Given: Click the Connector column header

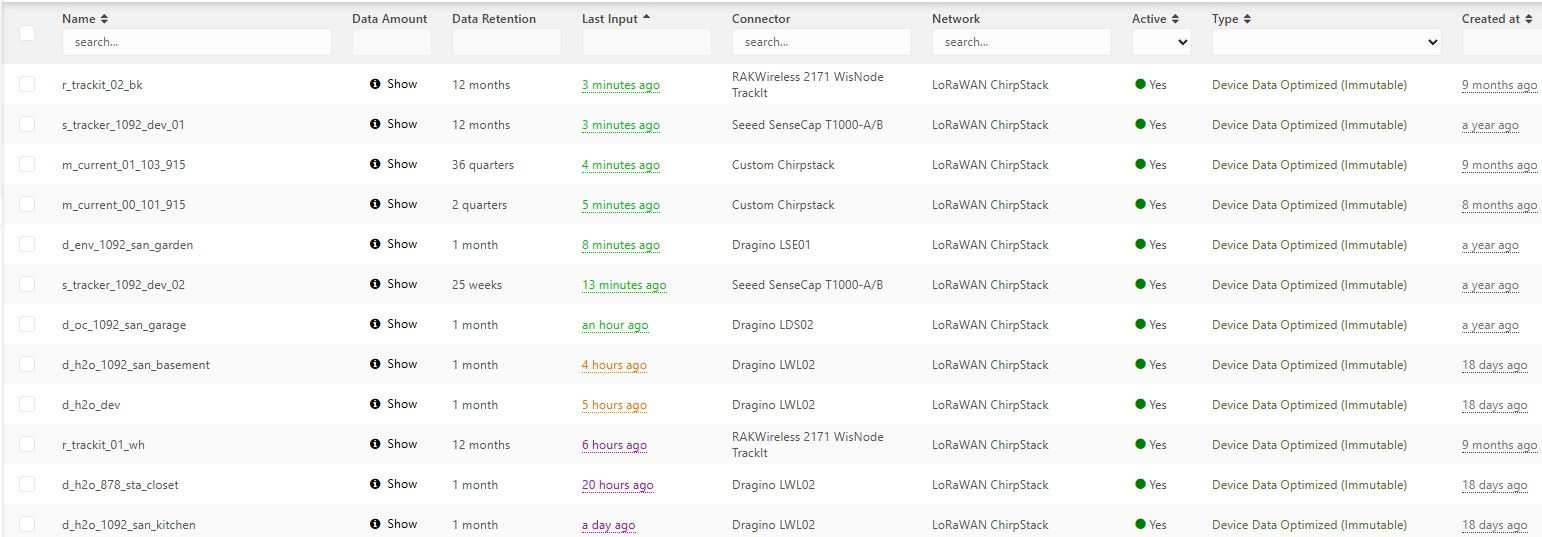Looking at the screenshot, I should (760, 19).
